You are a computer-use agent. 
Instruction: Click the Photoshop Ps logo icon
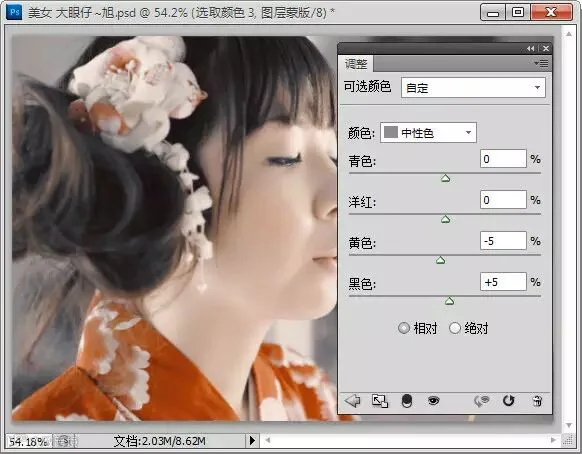pyautogui.click(x=14, y=12)
